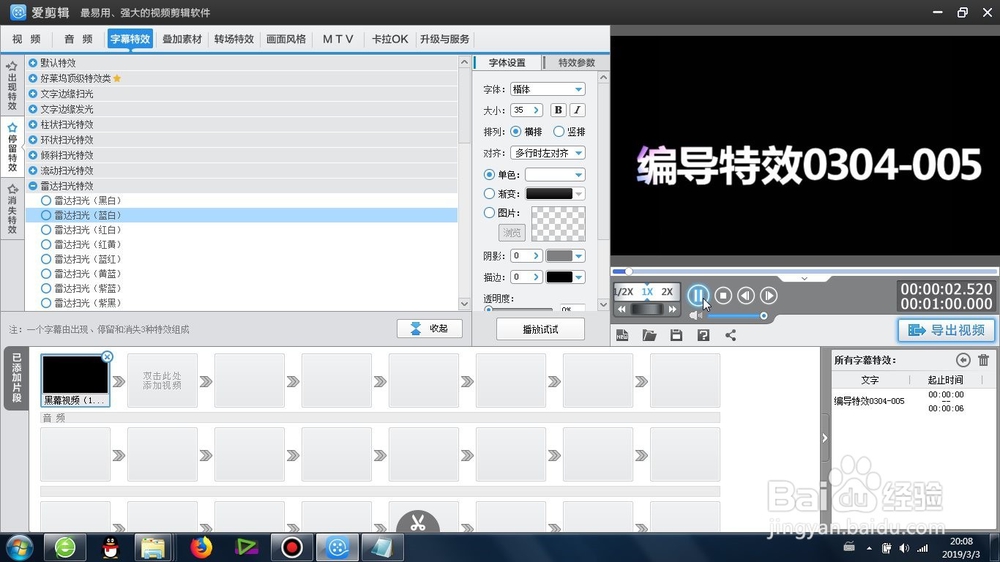Adjust the volume slider handle
The width and height of the screenshot is (1000, 562).
[763, 316]
